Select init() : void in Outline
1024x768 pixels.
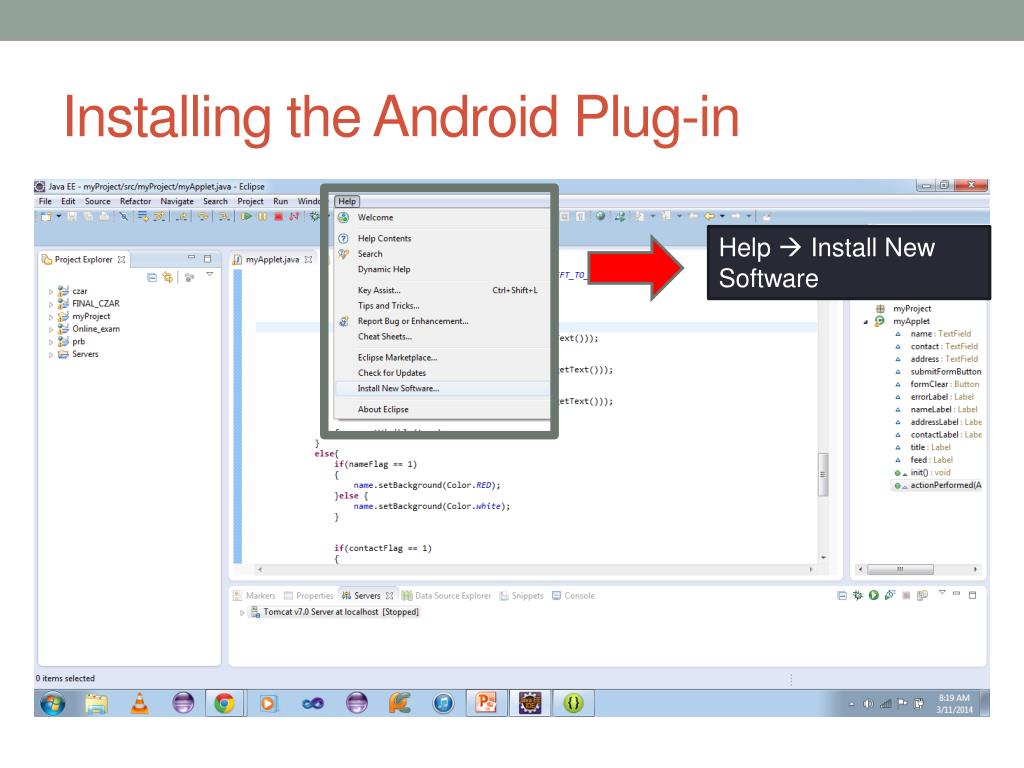[923, 473]
